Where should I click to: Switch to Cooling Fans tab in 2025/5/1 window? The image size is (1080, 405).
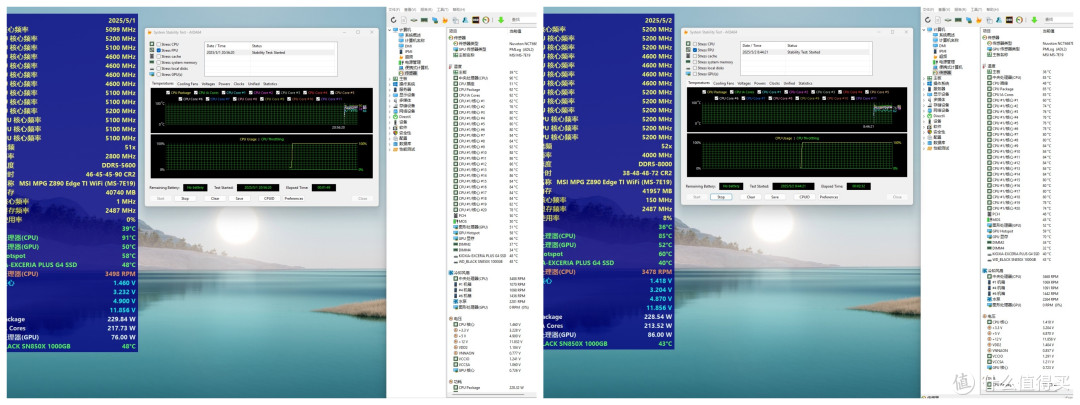tap(187, 84)
